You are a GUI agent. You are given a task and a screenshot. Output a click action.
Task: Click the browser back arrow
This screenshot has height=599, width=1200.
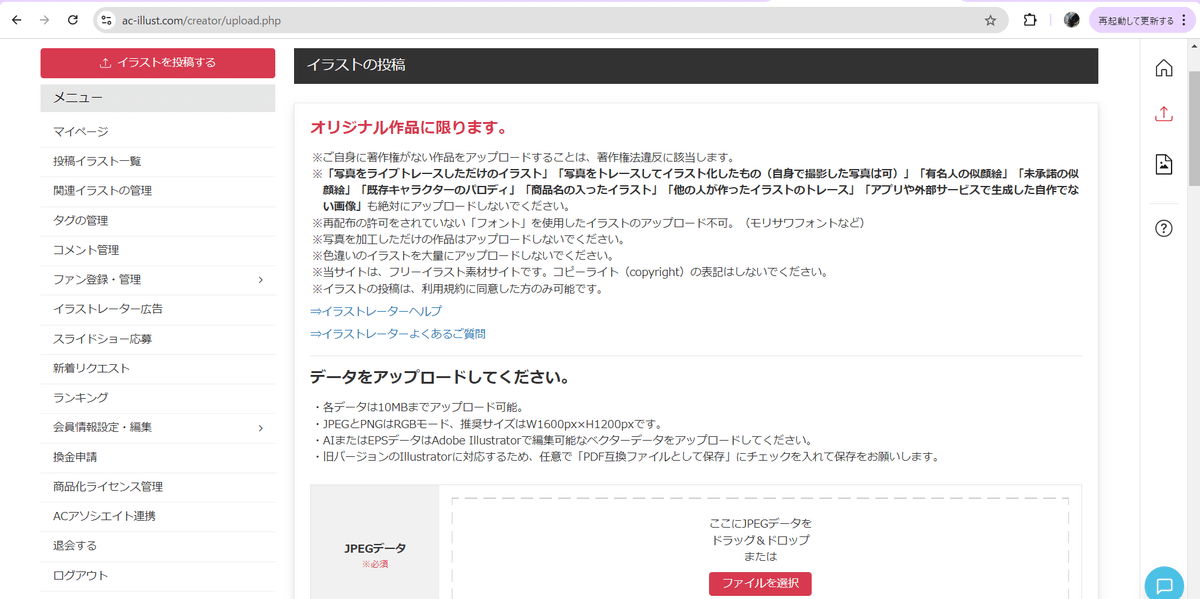pos(17,20)
